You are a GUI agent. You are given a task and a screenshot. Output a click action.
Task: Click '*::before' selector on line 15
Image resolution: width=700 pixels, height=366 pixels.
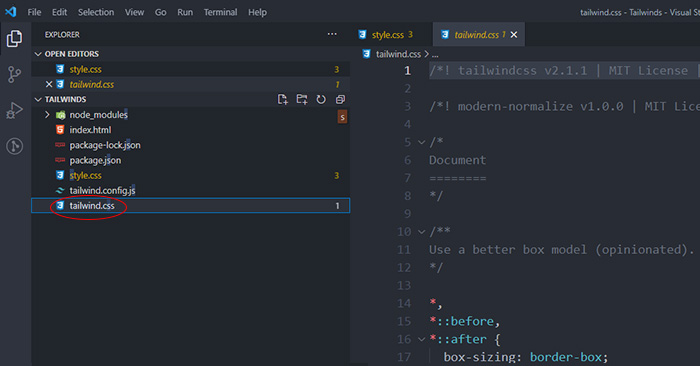pyautogui.click(x=461, y=321)
